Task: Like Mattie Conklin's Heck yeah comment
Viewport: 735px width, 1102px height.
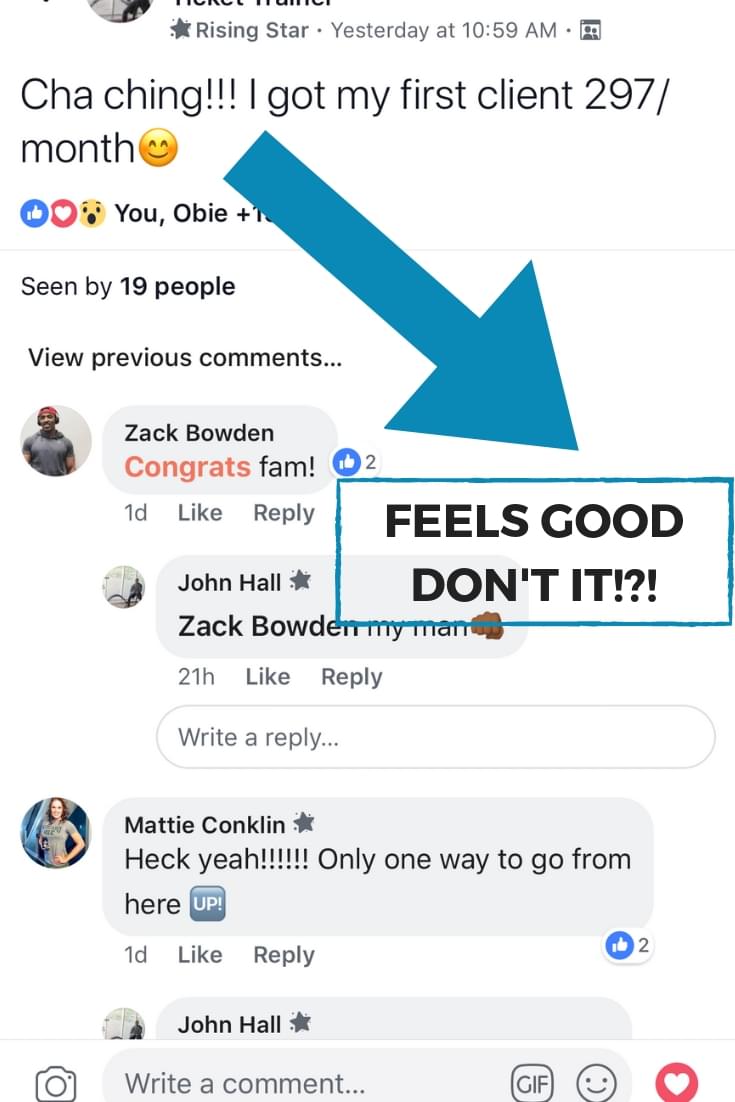Action: [200, 955]
